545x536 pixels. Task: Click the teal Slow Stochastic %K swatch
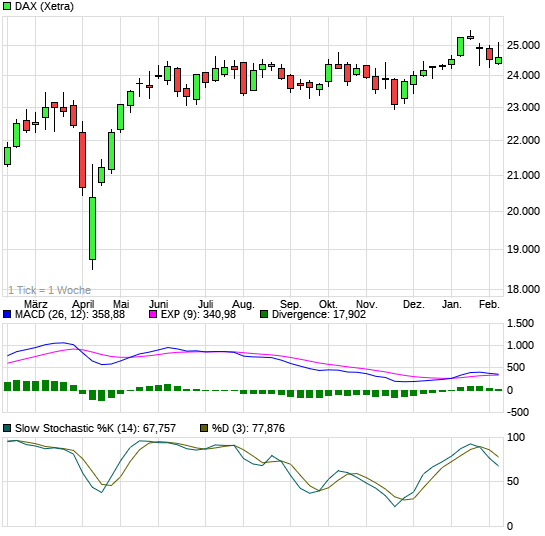point(7,428)
